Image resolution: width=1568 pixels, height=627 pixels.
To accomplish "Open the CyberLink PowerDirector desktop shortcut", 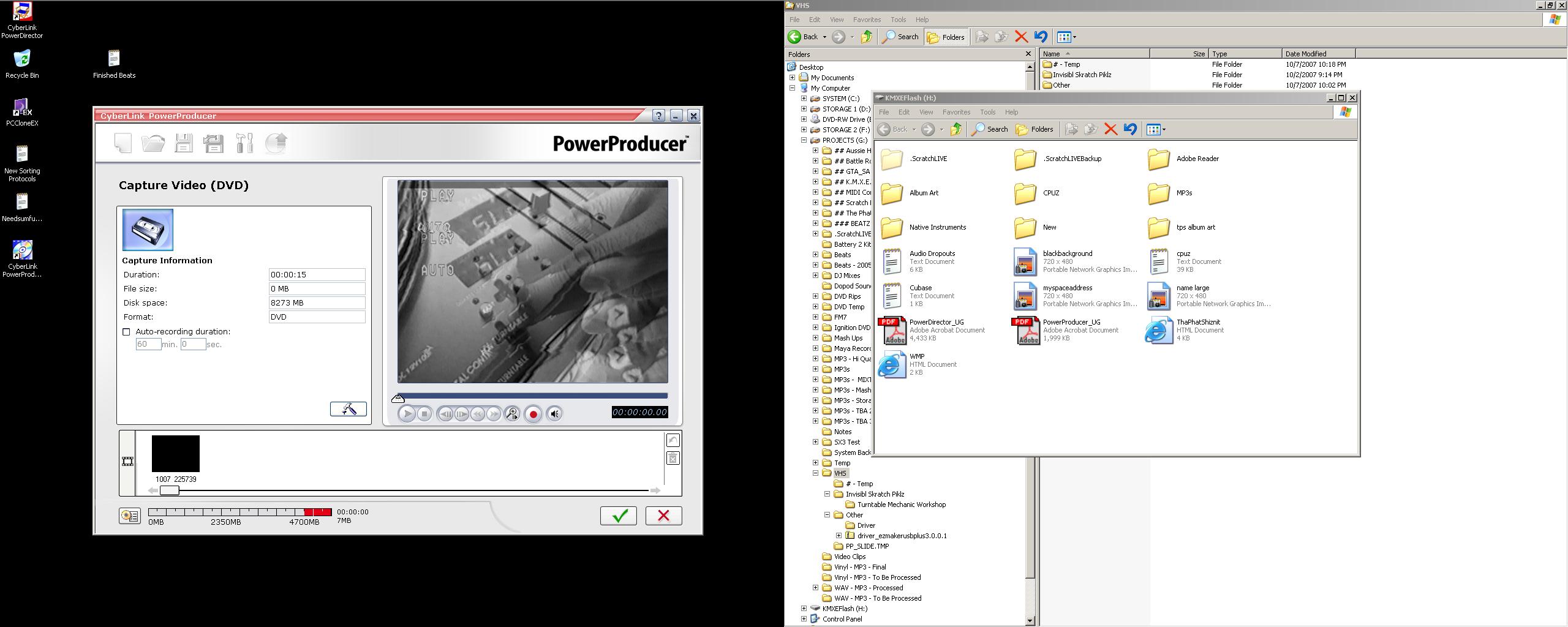I will (x=22, y=20).
